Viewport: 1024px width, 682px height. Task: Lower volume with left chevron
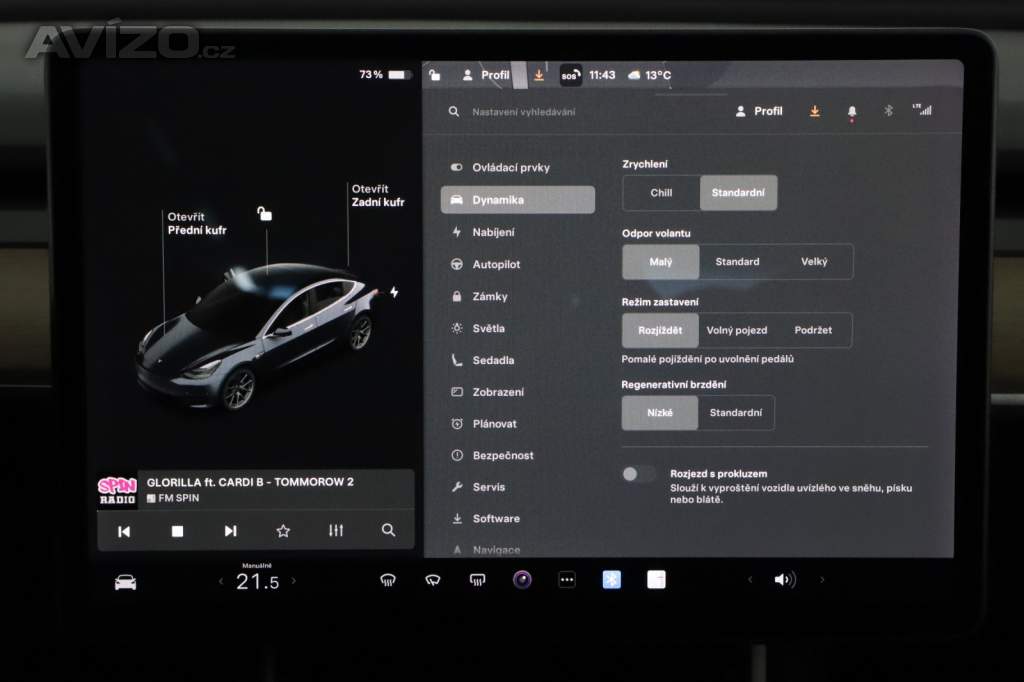pyautogui.click(x=749, y=580)
